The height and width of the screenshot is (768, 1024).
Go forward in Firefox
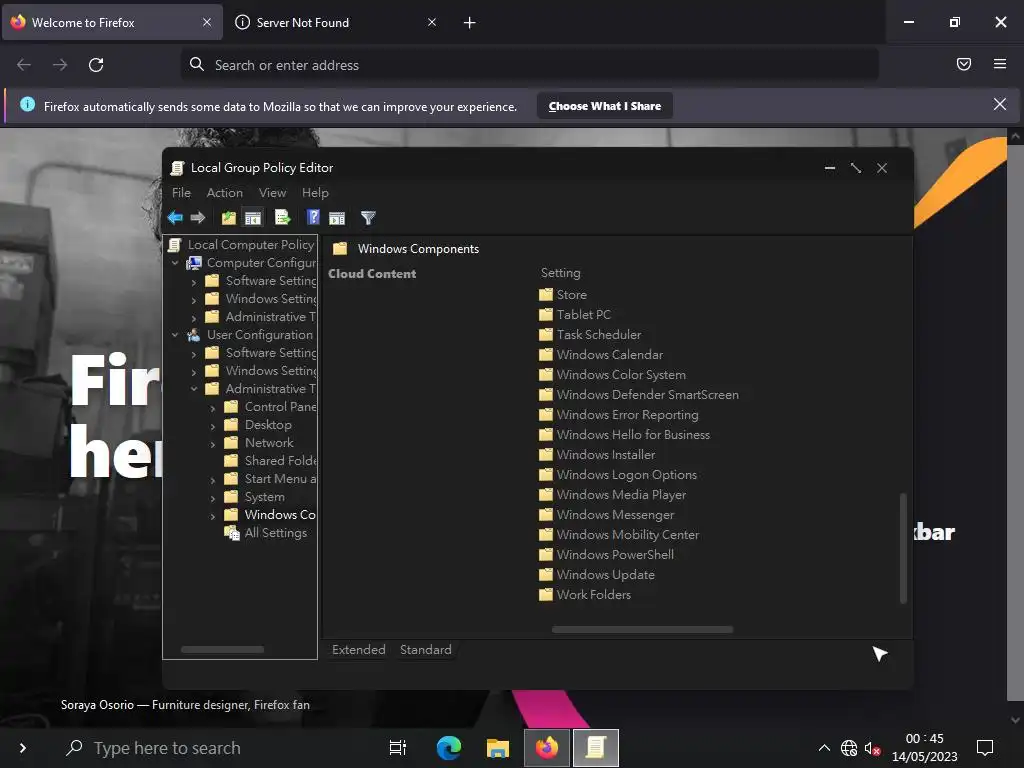(60, 65)
